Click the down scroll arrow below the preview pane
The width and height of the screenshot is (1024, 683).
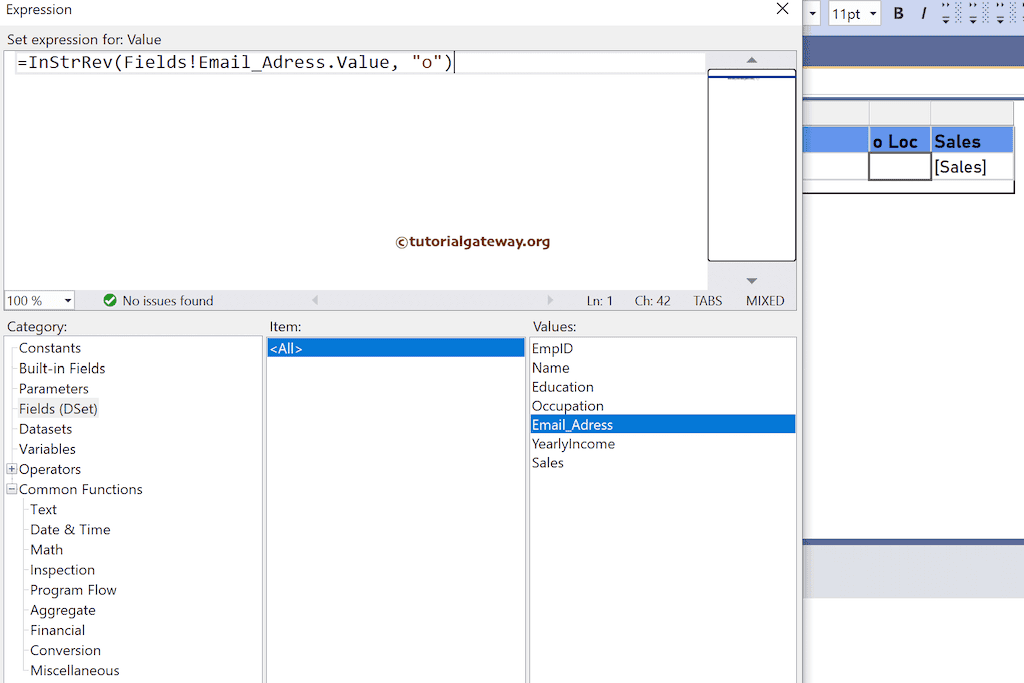[x=751, y=281]
